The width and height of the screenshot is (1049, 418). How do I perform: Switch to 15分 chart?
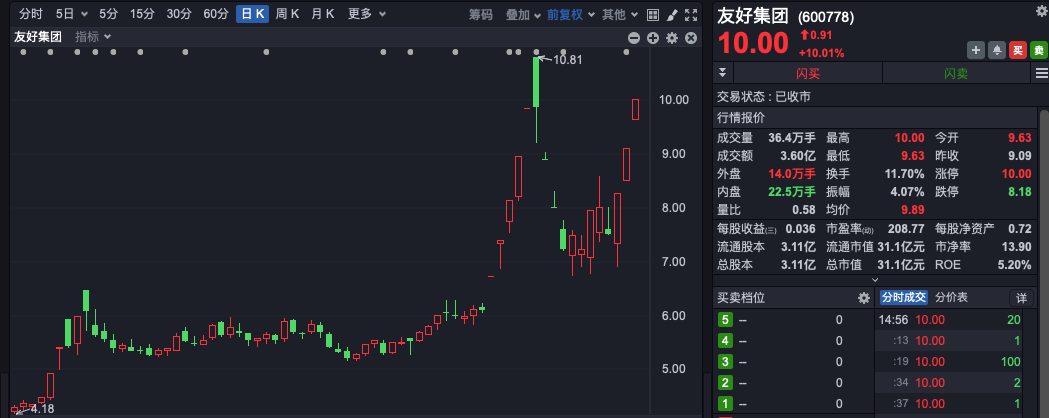click(141, 14)
